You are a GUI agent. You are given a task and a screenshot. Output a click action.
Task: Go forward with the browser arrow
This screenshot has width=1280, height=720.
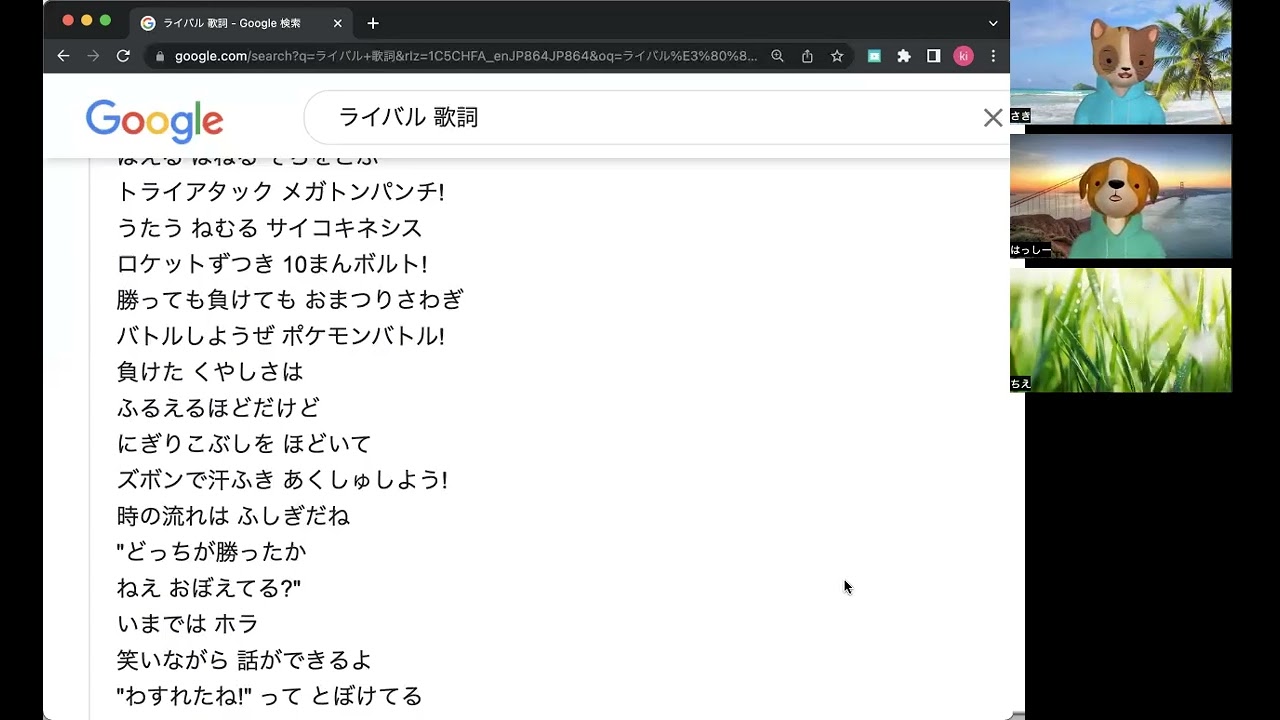93,56
